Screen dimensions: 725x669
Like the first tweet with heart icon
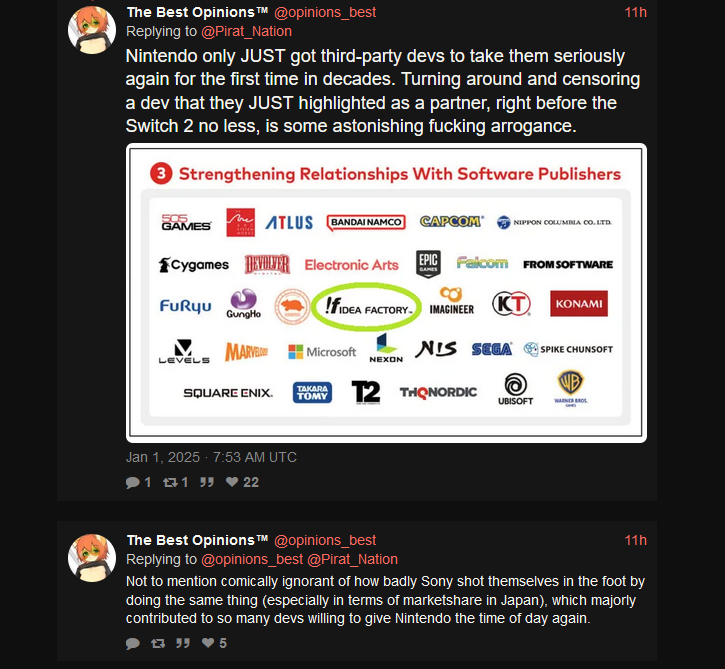click(x=232, y=482)
